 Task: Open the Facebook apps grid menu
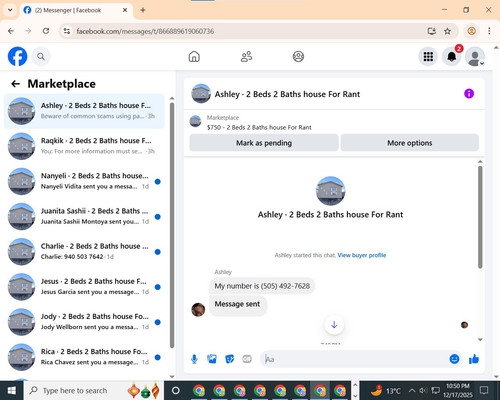(428, 57)
